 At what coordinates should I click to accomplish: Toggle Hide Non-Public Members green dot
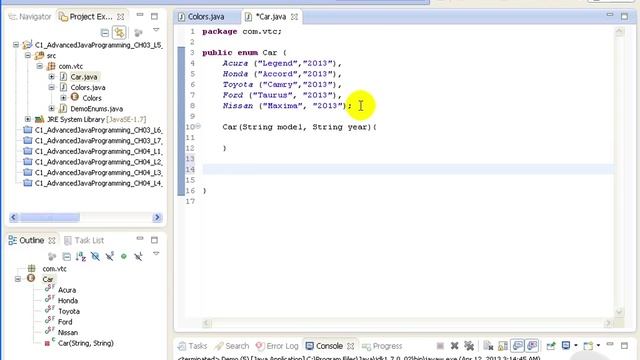pos(124,256)
